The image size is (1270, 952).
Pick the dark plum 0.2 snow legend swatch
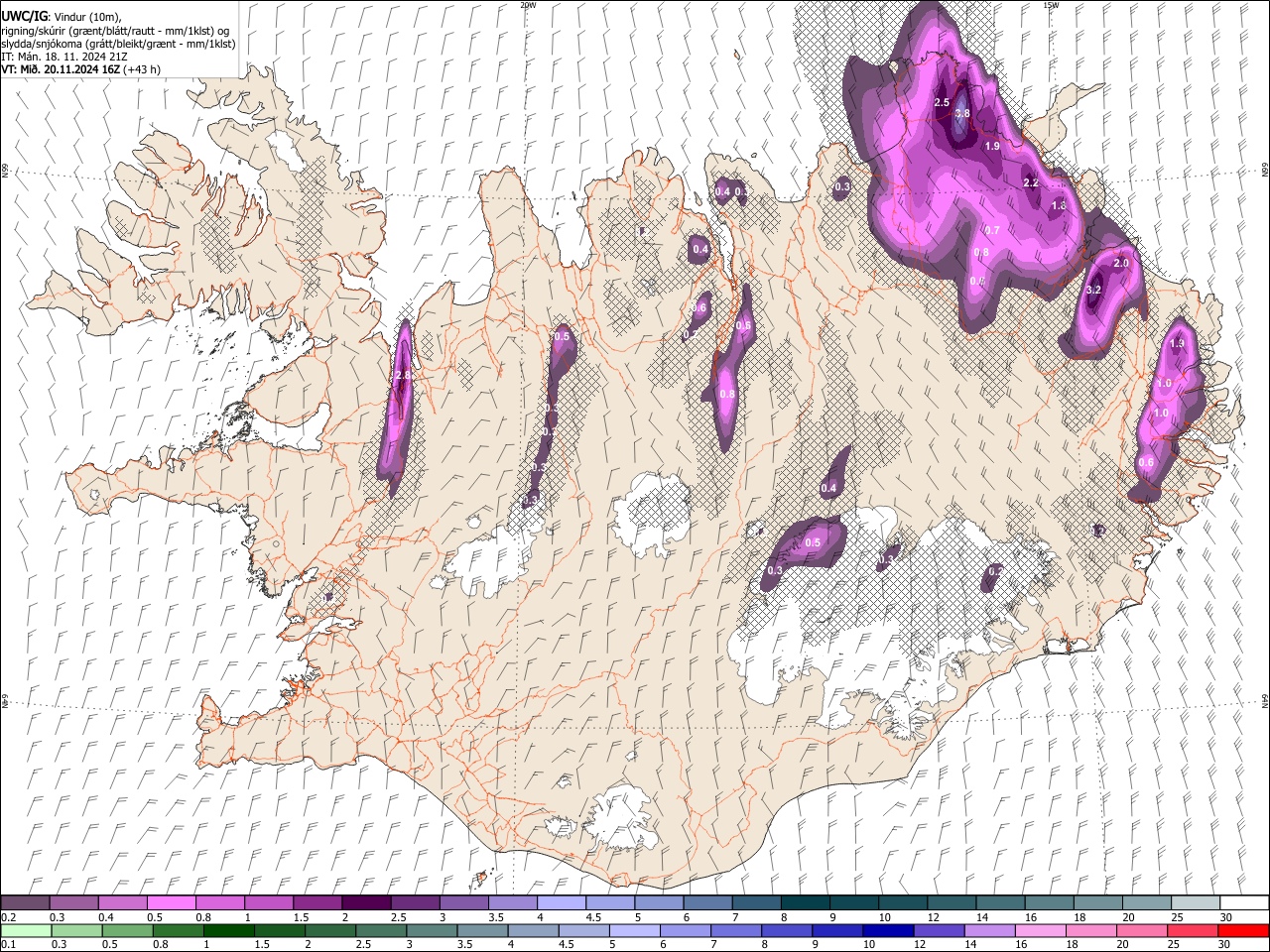point(25,902)
